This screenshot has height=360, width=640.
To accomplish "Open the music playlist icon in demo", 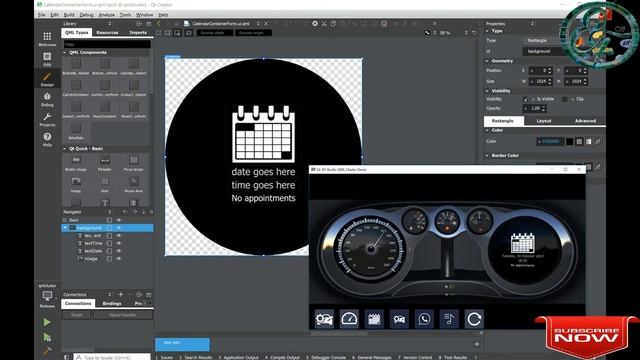I will [x=449, y=319].
